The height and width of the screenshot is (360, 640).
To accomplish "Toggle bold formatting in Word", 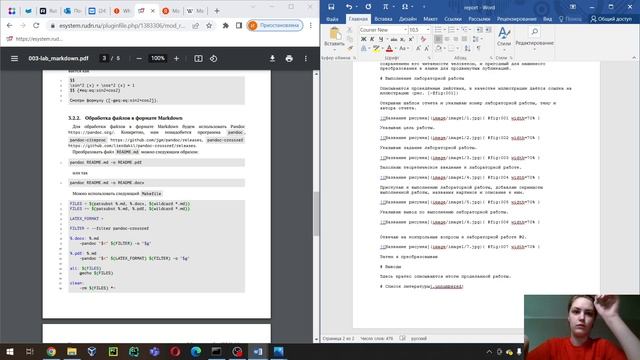I will pos(363,39).
